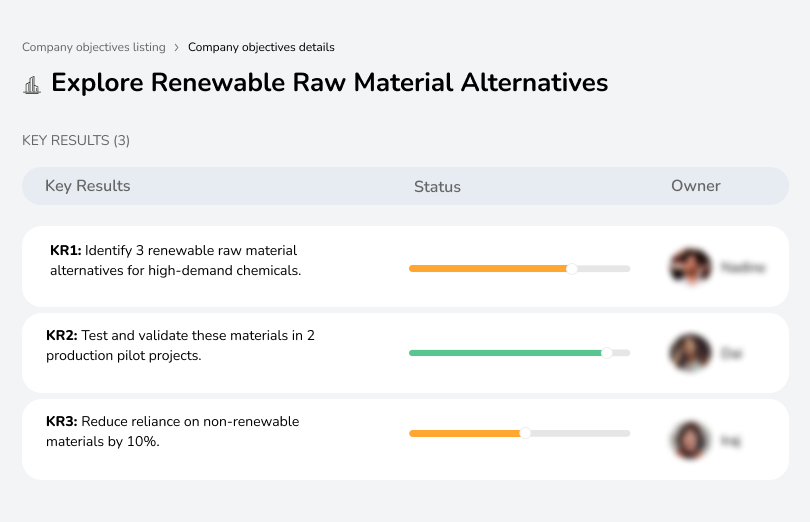This screenshot has height=522, width=810.
Task: Click the blurred owner name in KR3 row
Action: point(730,441)
